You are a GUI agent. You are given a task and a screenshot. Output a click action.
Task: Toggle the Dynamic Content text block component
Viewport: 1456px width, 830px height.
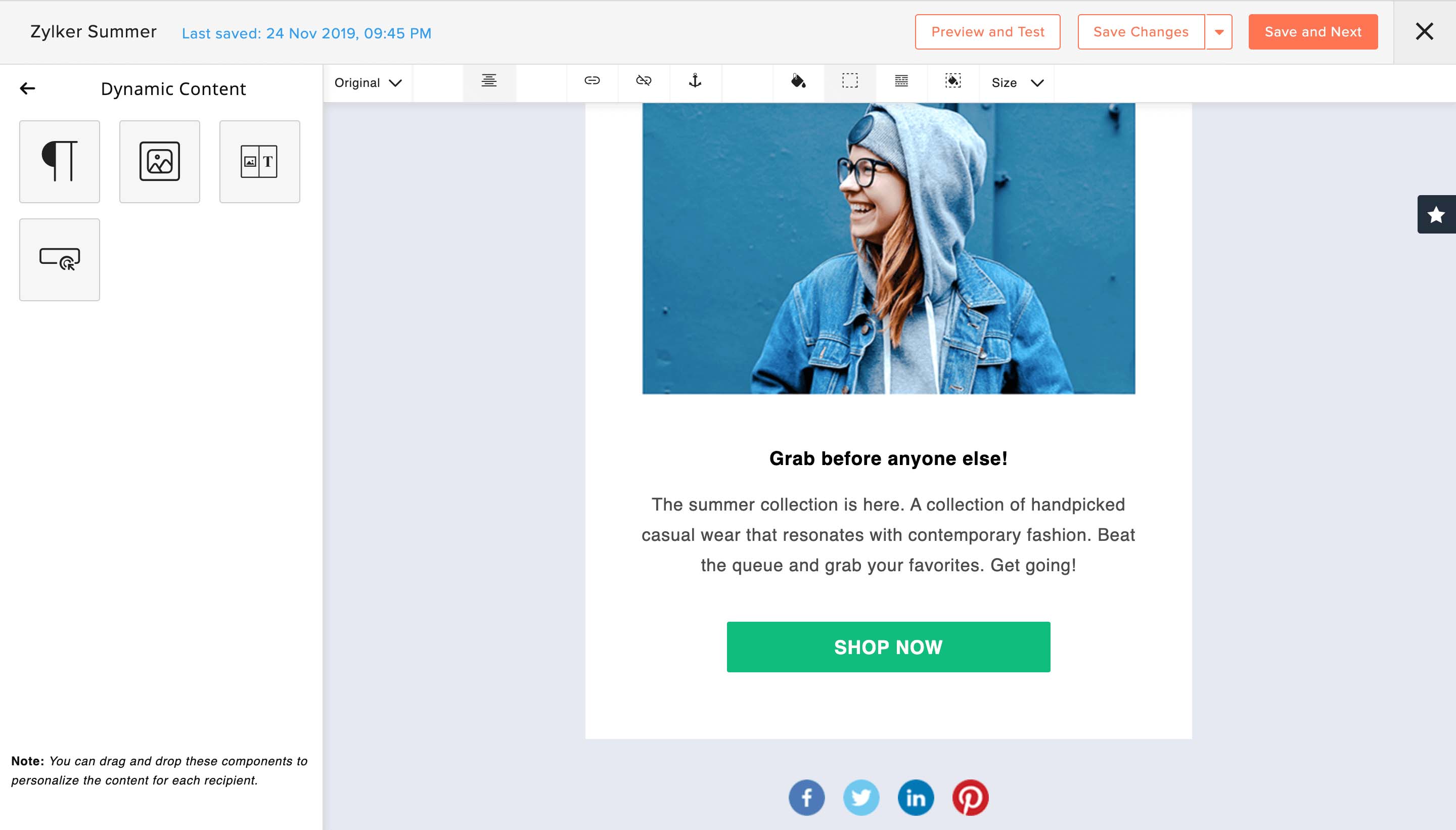pyautogui.click(x=59, y=161)
